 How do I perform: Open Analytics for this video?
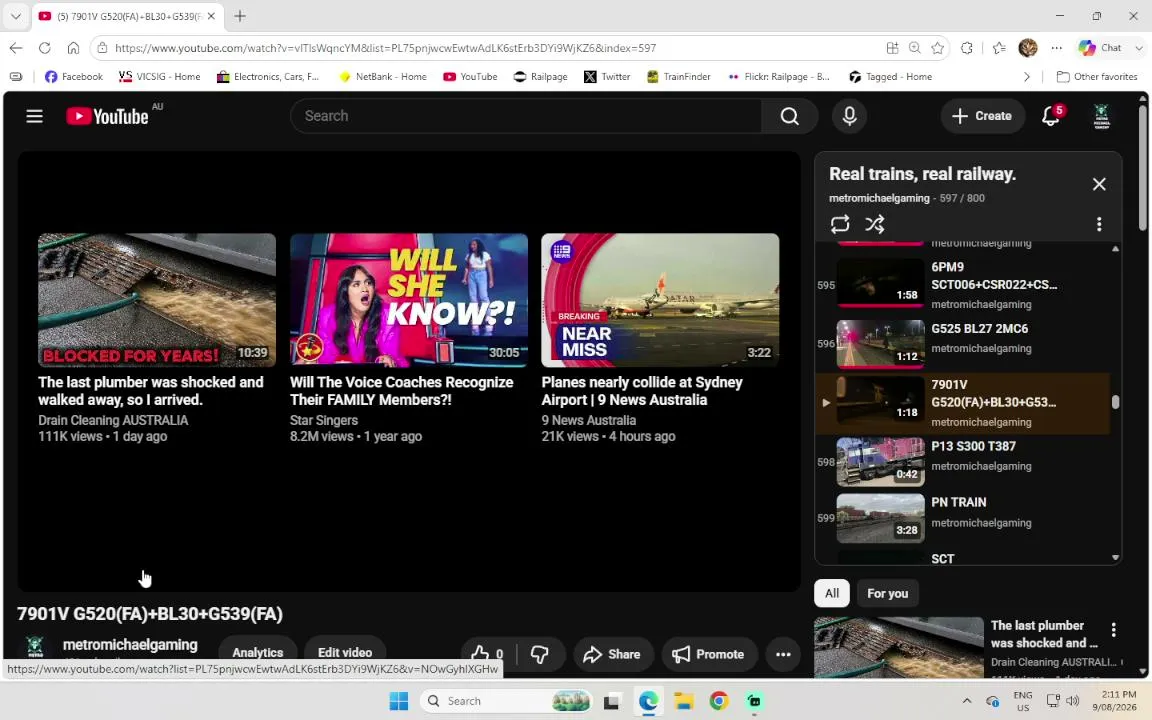tap(258, 652)
